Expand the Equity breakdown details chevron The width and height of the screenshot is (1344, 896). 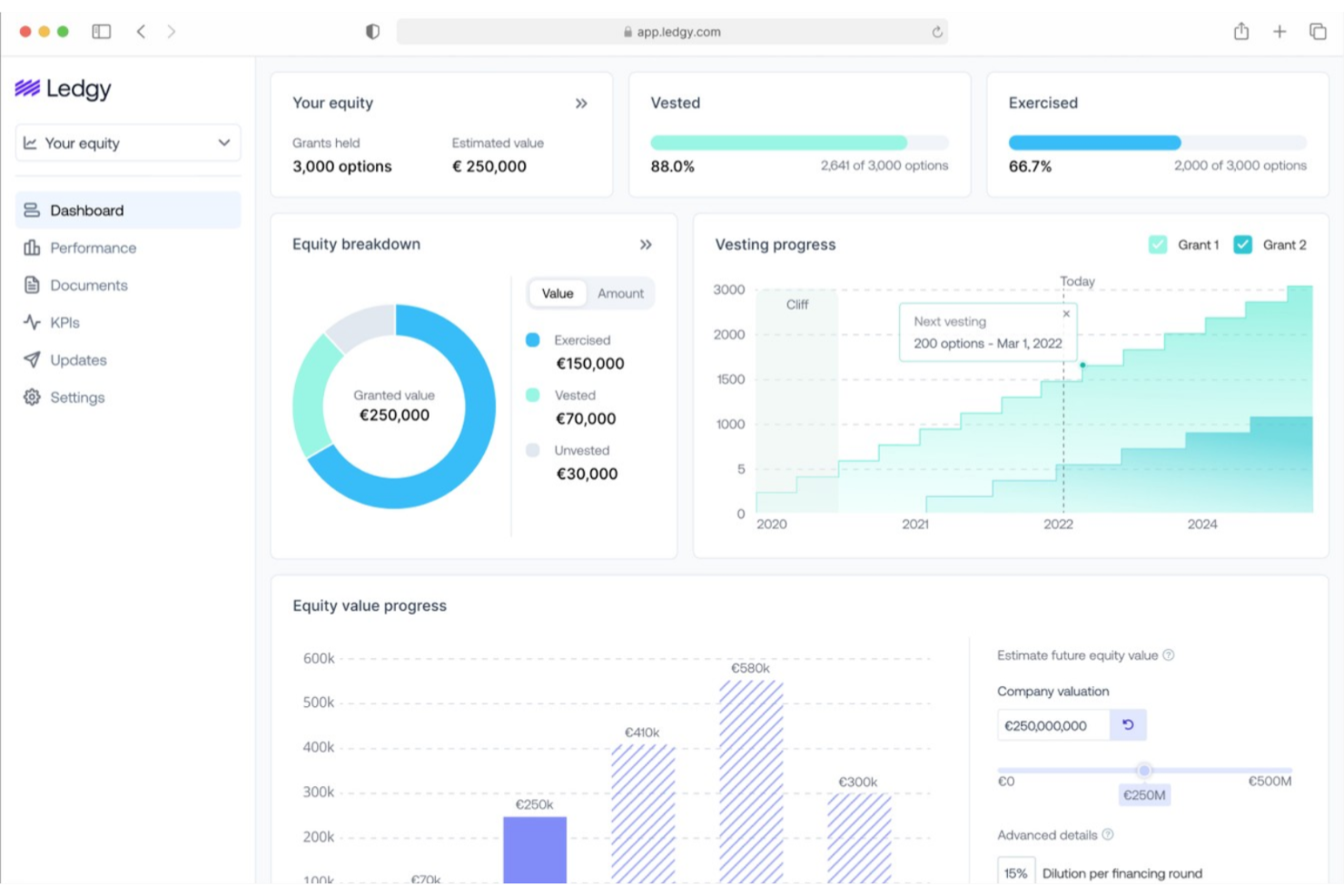[x=646, y=244]
